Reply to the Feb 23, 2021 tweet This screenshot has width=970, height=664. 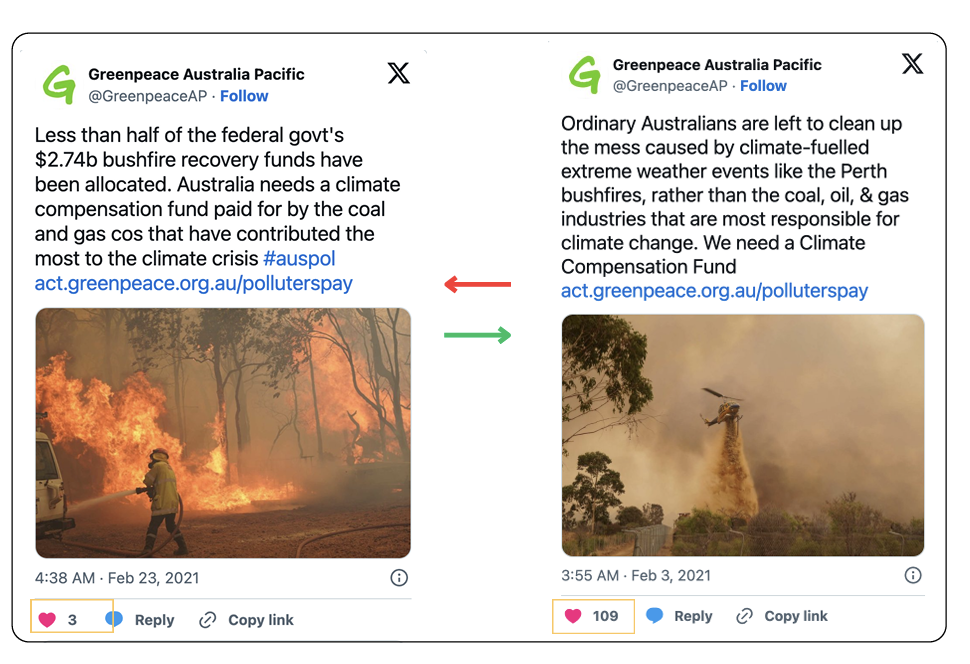(x=153, y=620)
